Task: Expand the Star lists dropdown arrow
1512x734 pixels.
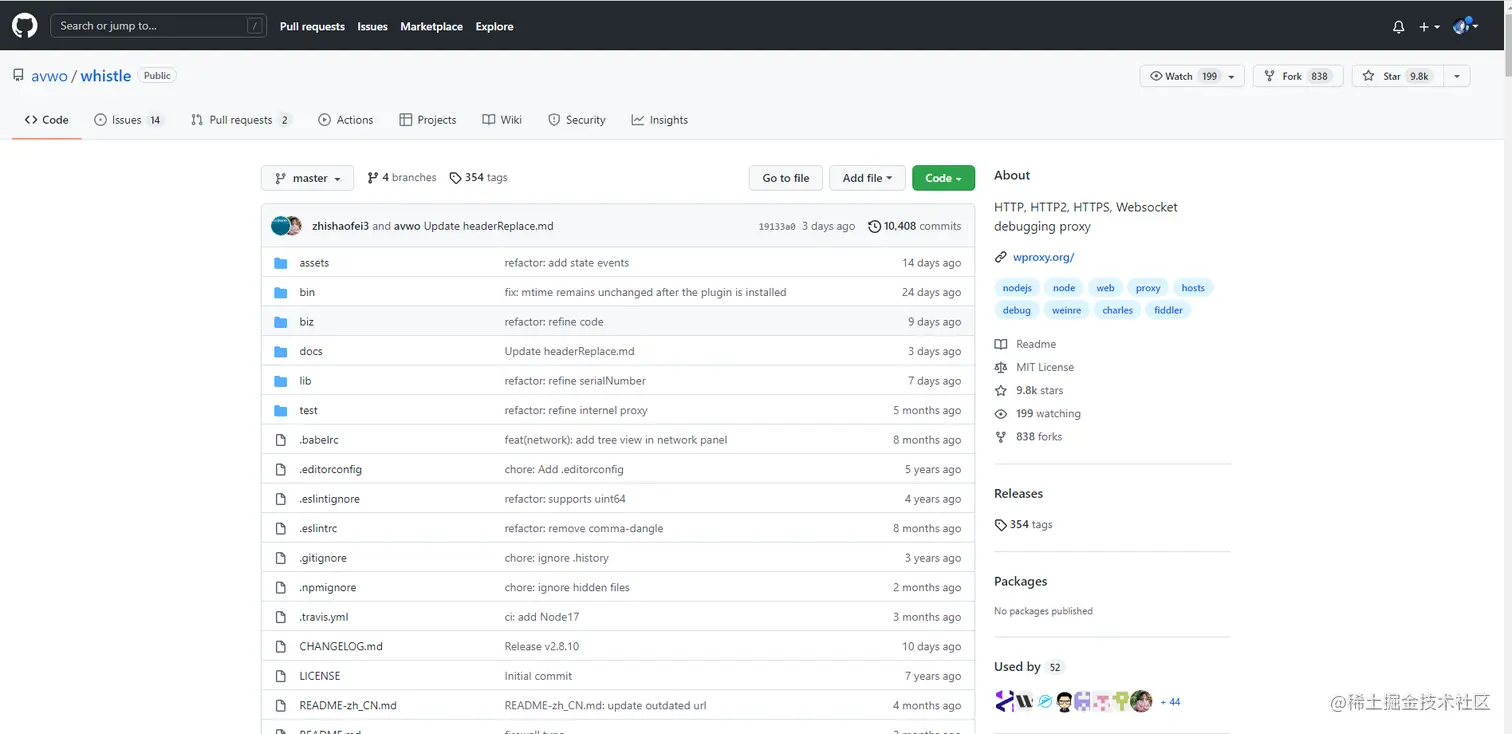Action: [1456, 76]
